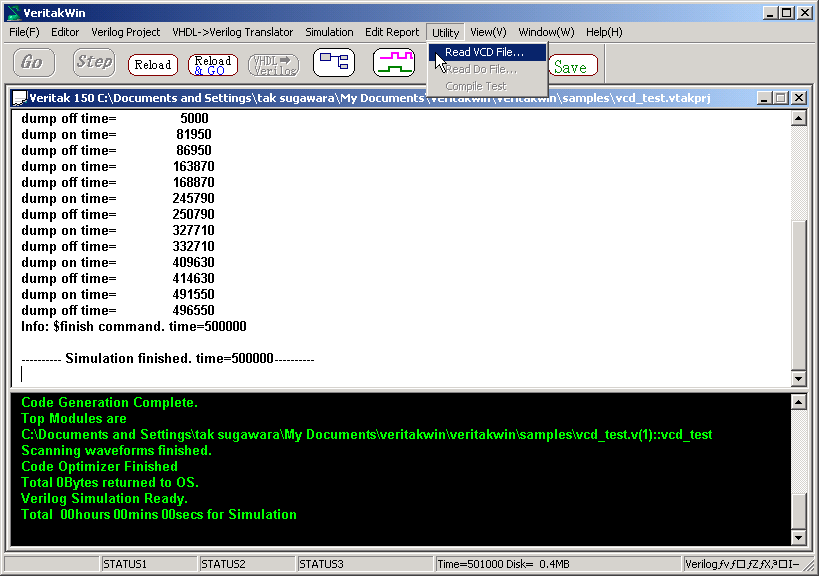Viewport: 819px width, 576px height.
Task: Click the down arrow of the green console scrollbar
Action: click(798, 537)
